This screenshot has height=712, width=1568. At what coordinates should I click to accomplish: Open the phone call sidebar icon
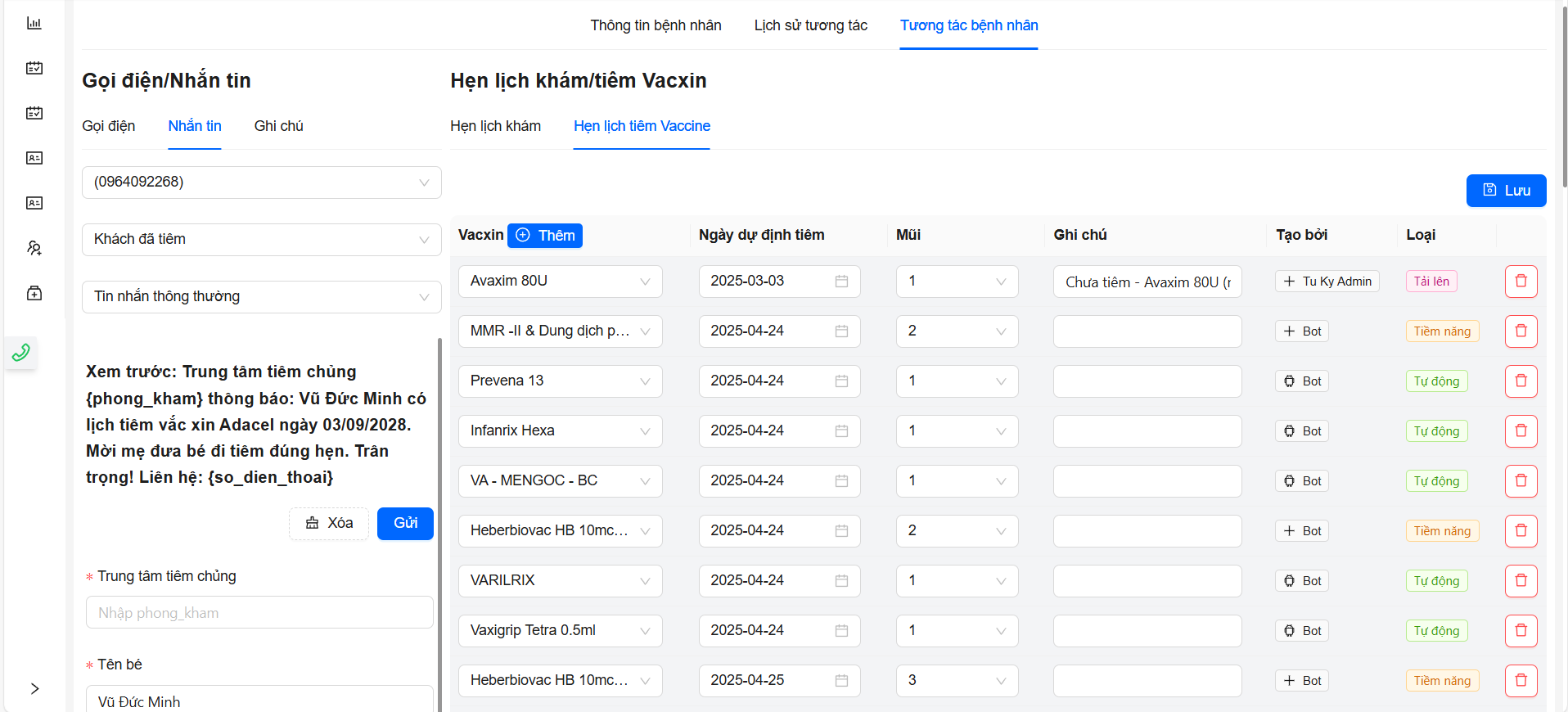tap(21, 353)
